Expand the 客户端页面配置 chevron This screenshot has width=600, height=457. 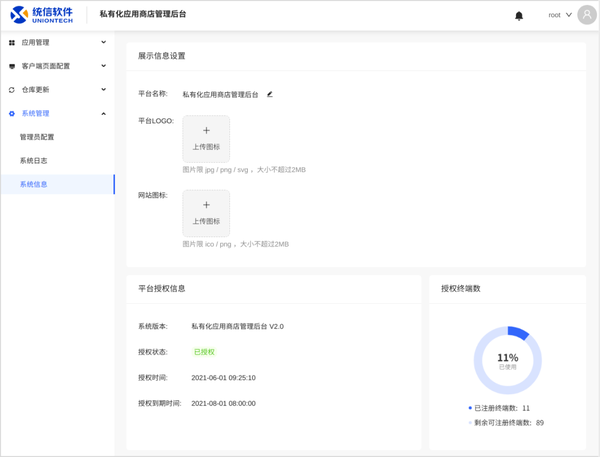(104, 66)
